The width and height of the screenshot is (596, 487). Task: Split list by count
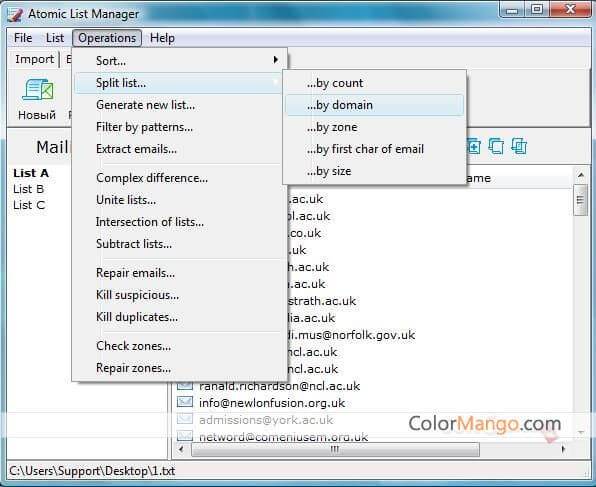[374, 83]
